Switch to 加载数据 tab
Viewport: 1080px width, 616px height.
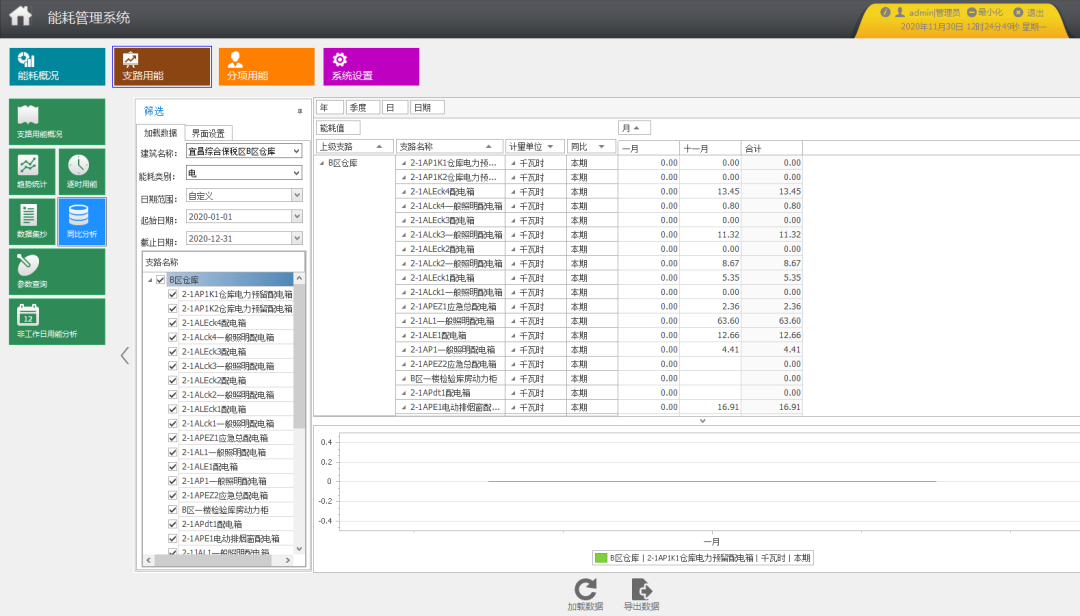[160, 133]
